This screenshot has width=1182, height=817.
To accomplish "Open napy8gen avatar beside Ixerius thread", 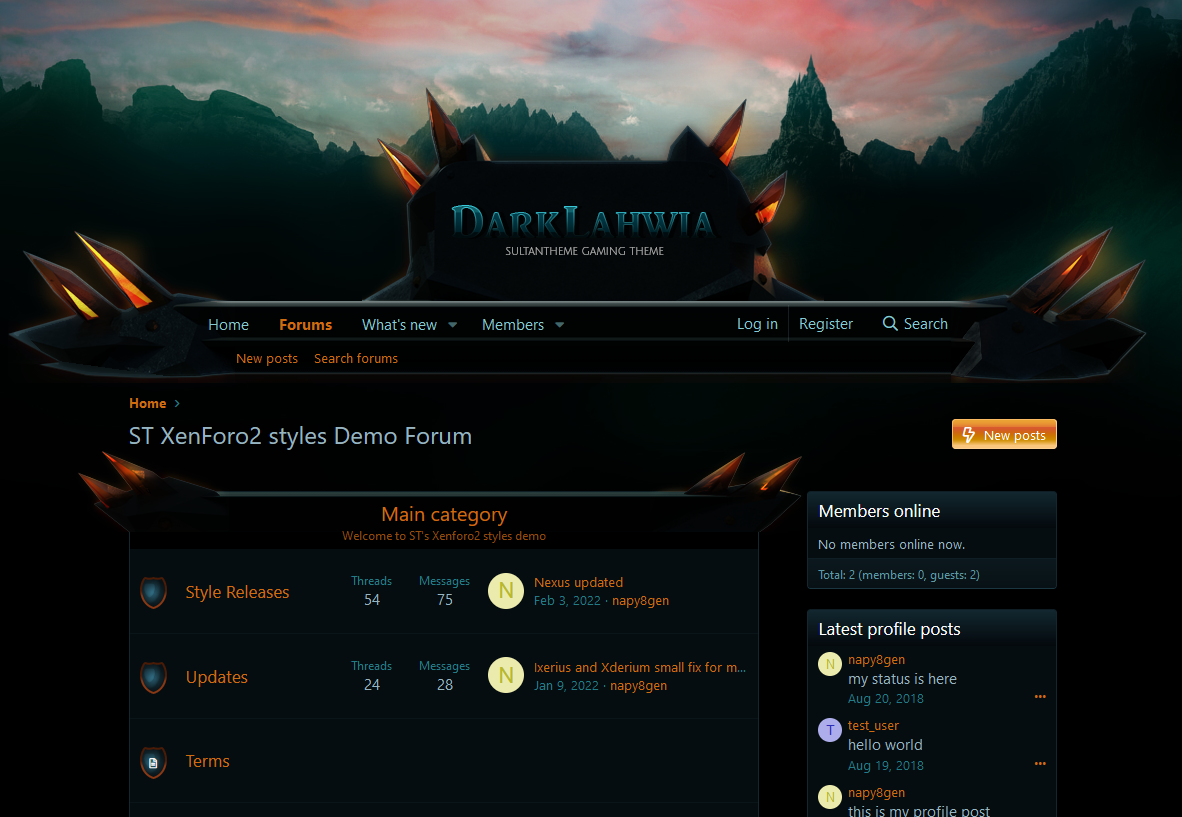I will (506, 676).
